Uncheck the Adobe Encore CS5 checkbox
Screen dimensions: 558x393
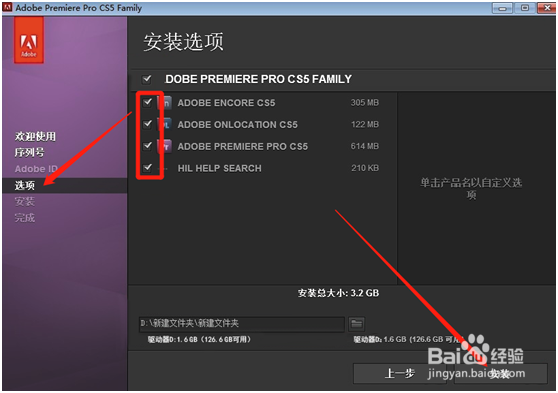pyautogui.click(x=147, y=103)
